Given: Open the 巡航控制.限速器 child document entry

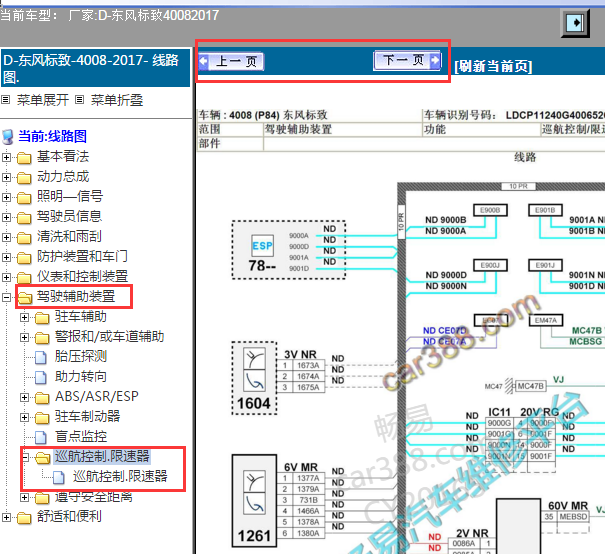Looking at the screenshot, I should 120,476.
